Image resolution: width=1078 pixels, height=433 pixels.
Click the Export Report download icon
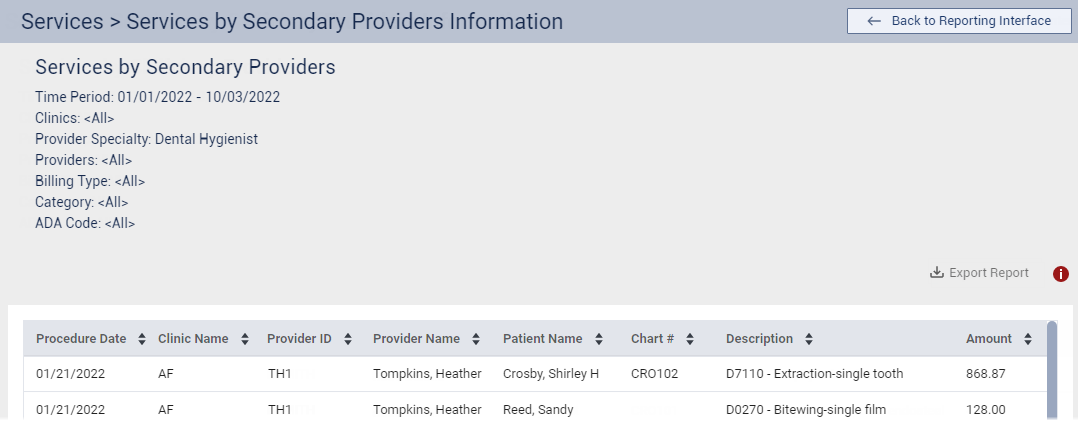tap(937, 273)
